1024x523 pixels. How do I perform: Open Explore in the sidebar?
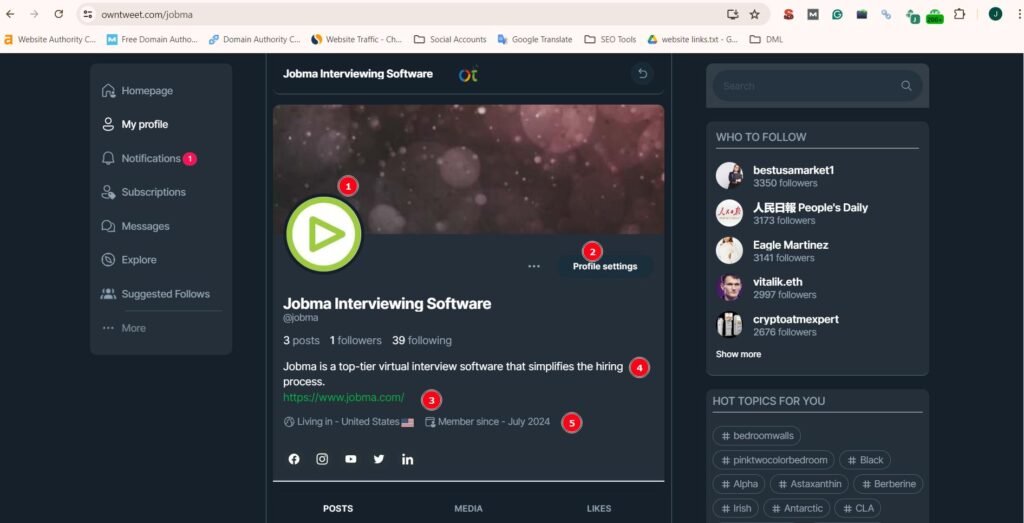pos(129,260)
